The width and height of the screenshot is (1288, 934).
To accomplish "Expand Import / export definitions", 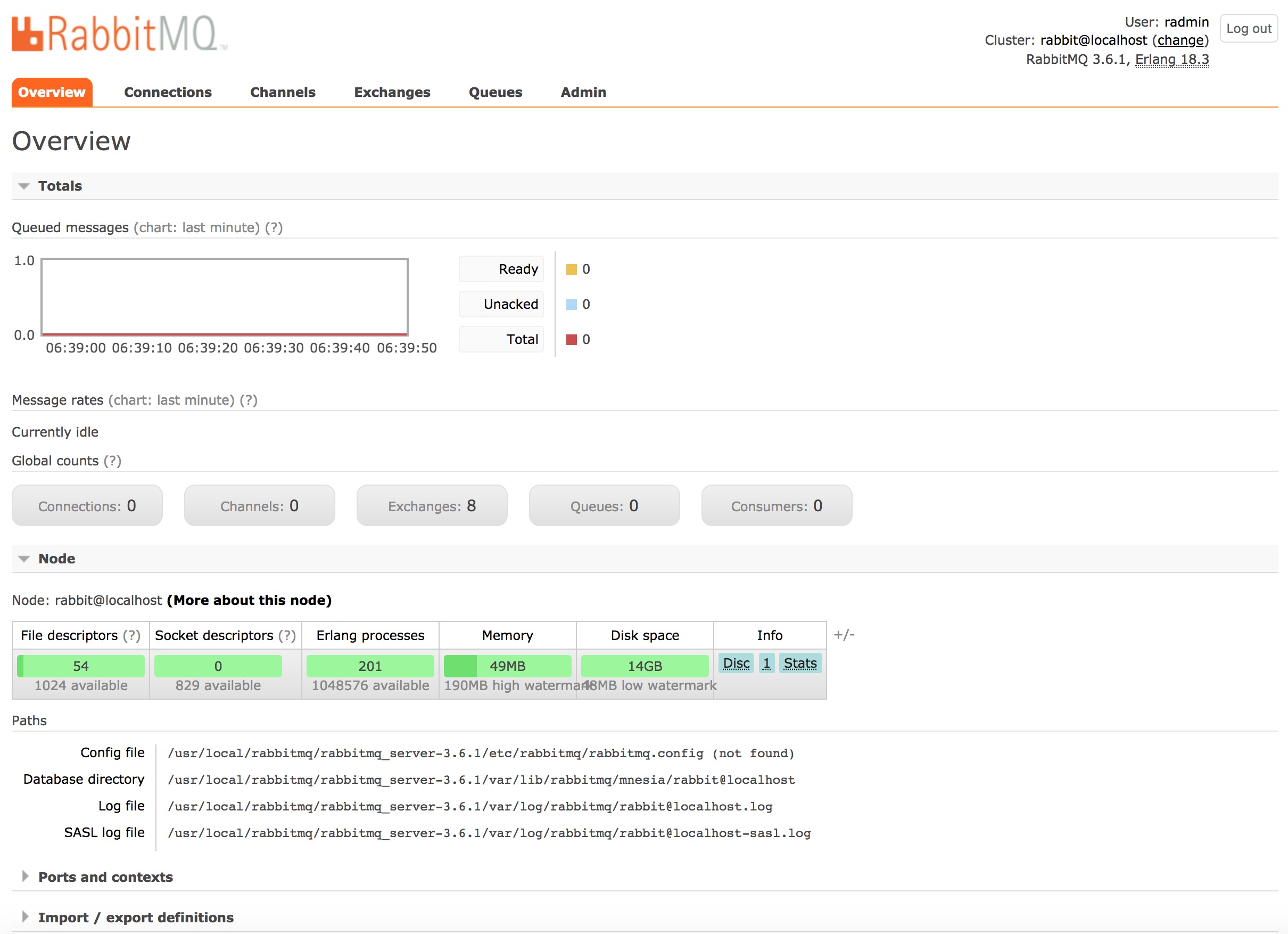I will coord(135,918).
